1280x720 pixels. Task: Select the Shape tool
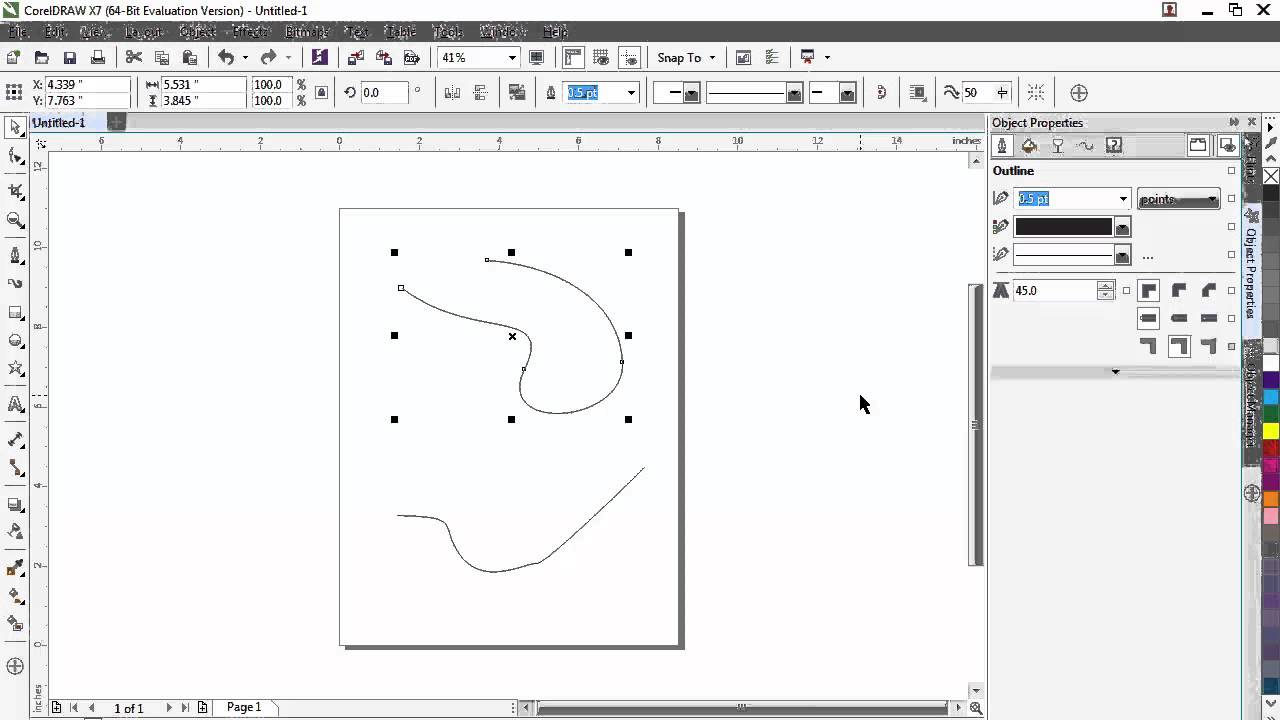[15, 156]
